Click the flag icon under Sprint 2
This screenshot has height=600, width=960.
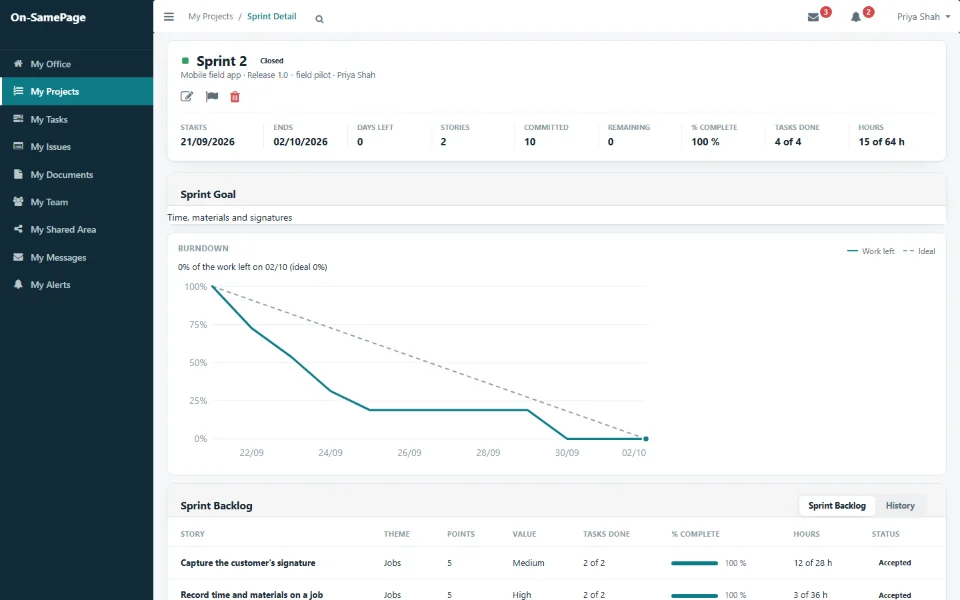click(x=212, y=96)
